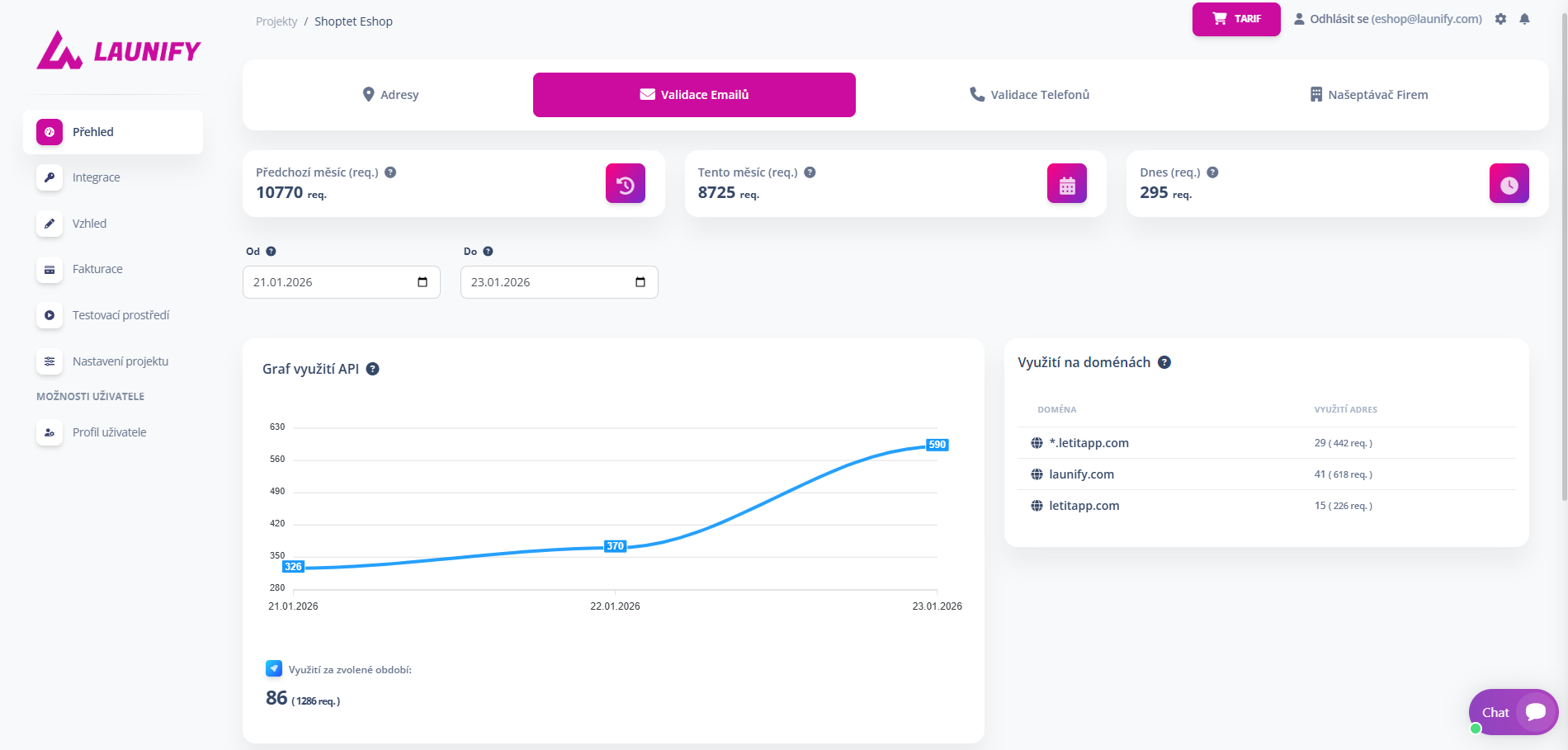Switch to Validace Telefonů tab
1568x750 pixels.
(x=1029, y=95)
